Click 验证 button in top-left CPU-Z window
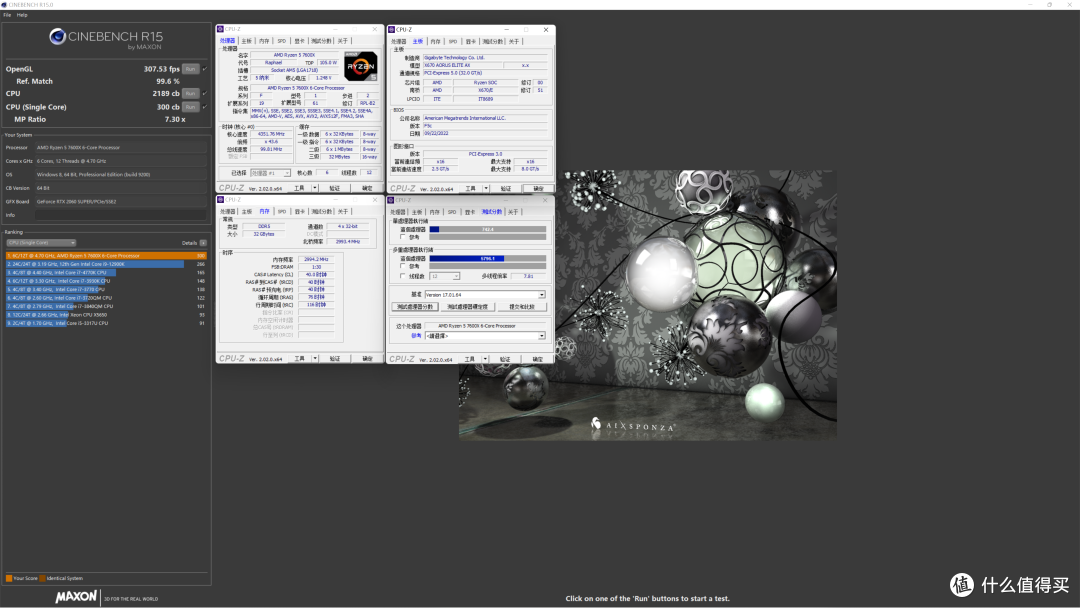This screenshot has width=1080, height=608. click(x=335, y=188)
